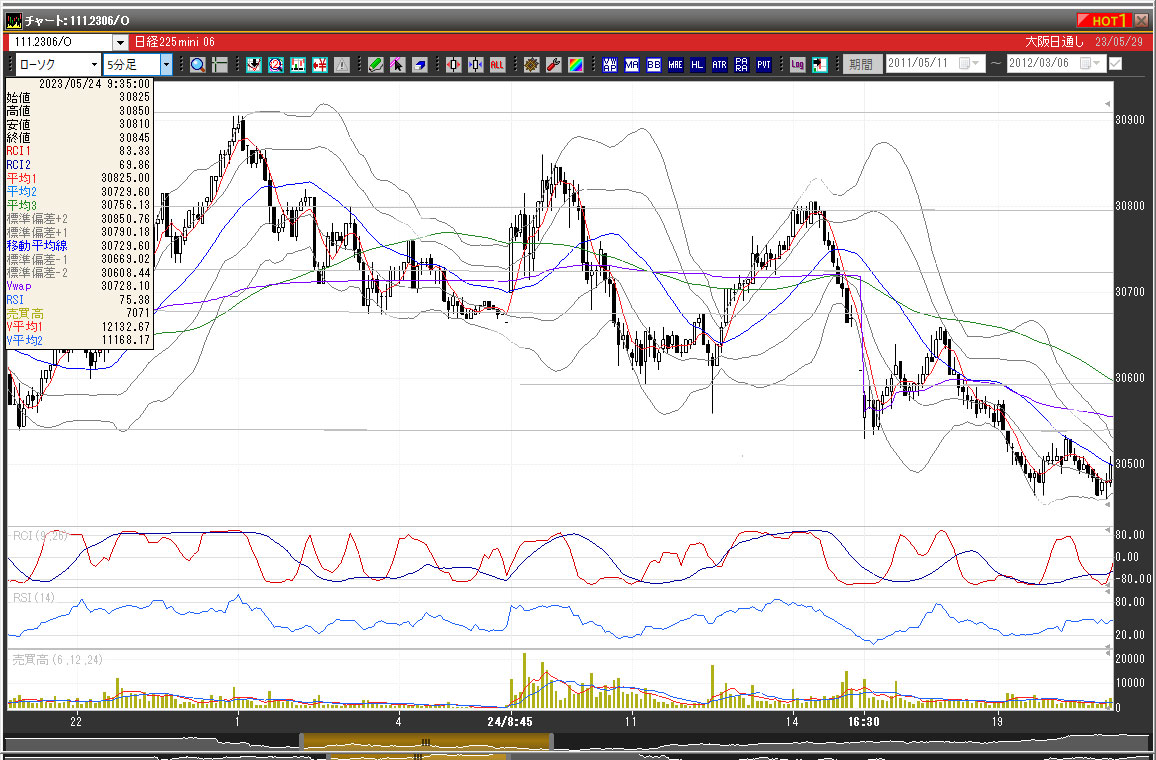
Task: Click the blue-arrow candle widen icon
Action: [476, 65]
